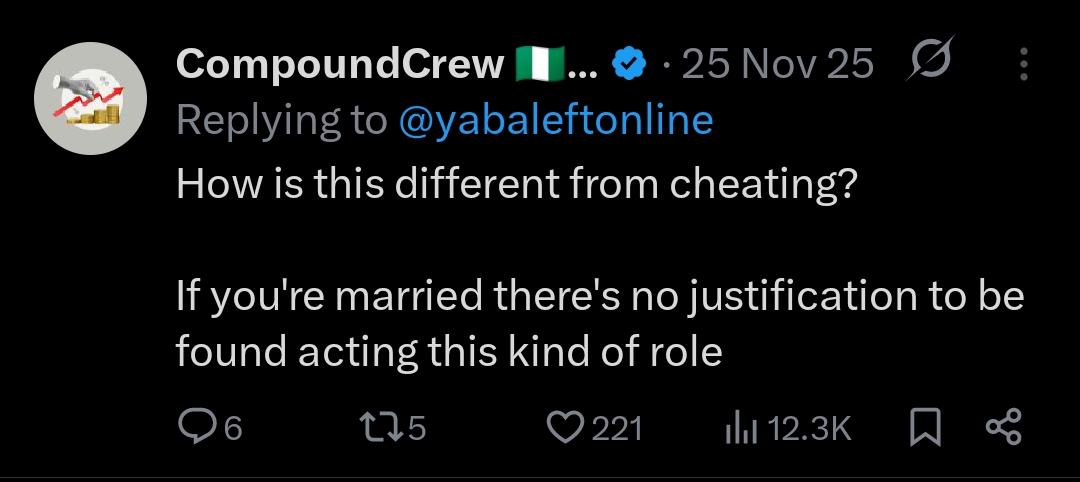Click the repost count of 5
Screen dimensions: 1080x482
pos(417,429)
